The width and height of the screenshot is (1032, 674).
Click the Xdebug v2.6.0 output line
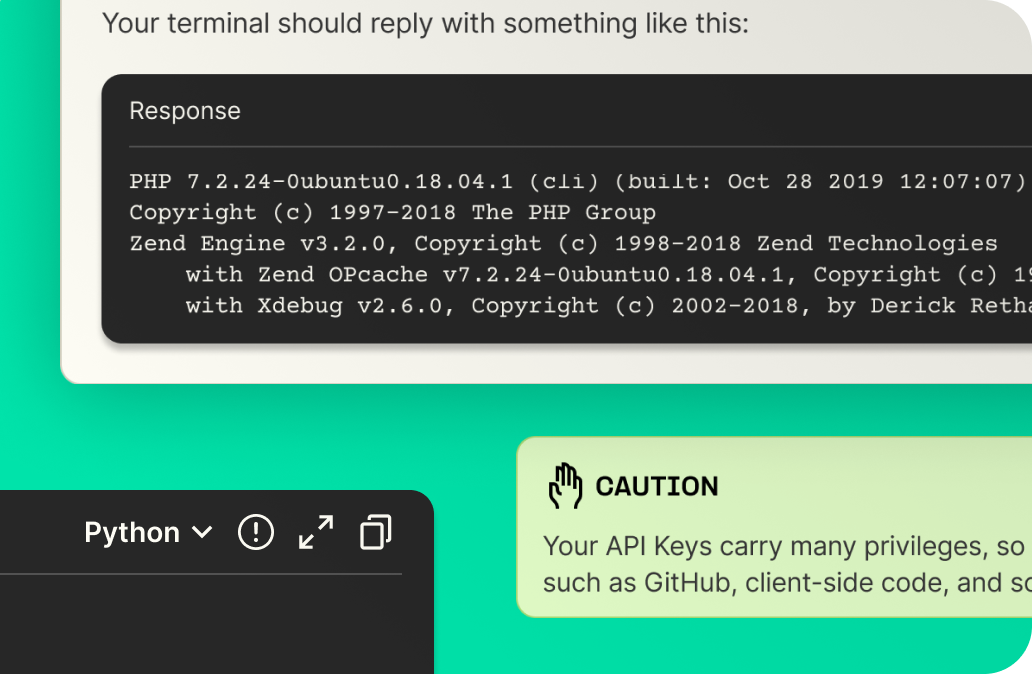609,305
